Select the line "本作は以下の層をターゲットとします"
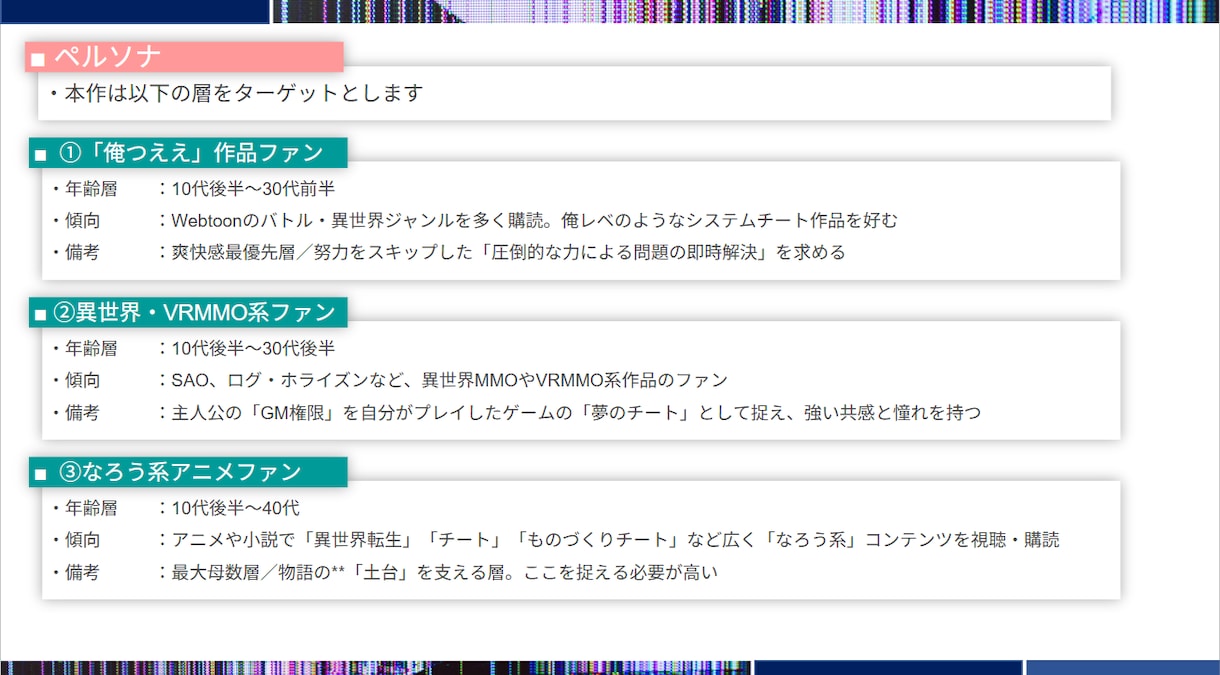 [x=244, y=93]
